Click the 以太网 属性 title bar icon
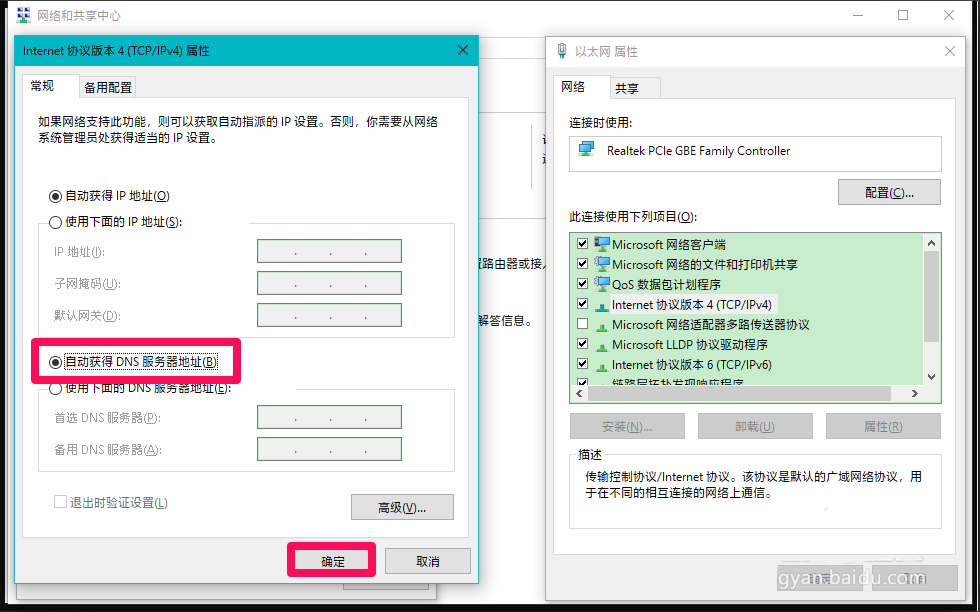 tap(561, 51)
